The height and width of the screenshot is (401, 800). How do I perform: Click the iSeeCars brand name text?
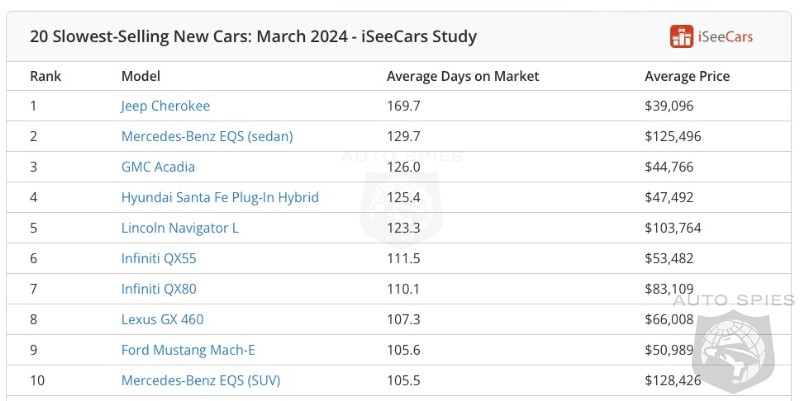pyautogui.click(x=726, y=37)
